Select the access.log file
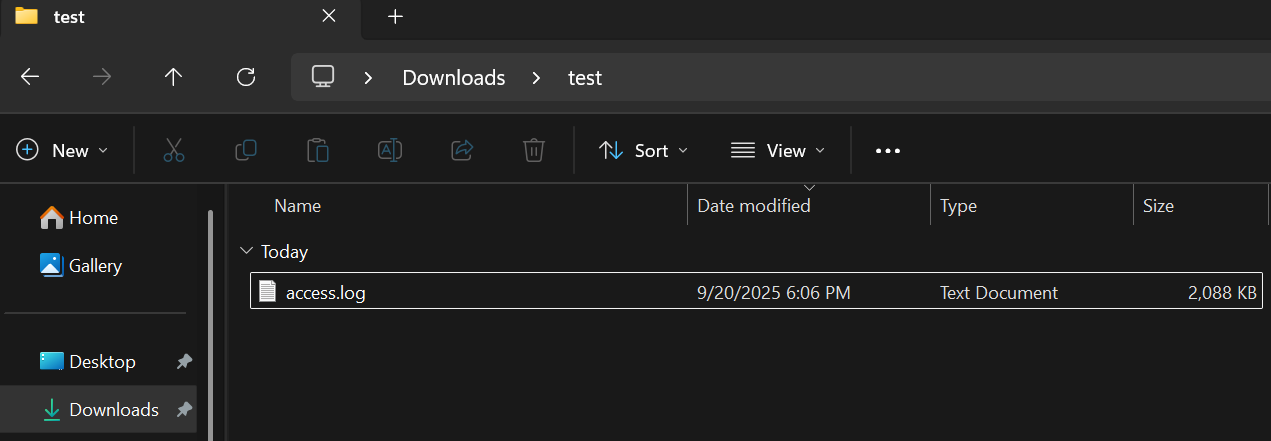The image size is (1271, 441). click(x=326, y=293)
